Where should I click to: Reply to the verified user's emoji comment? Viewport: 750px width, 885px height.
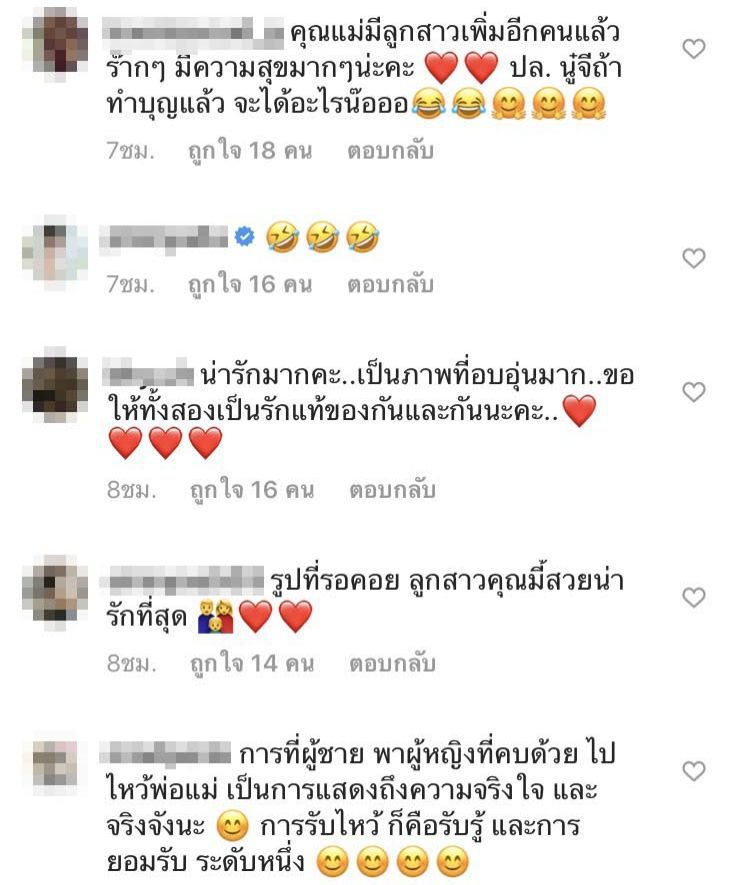[x=391, y=284]
